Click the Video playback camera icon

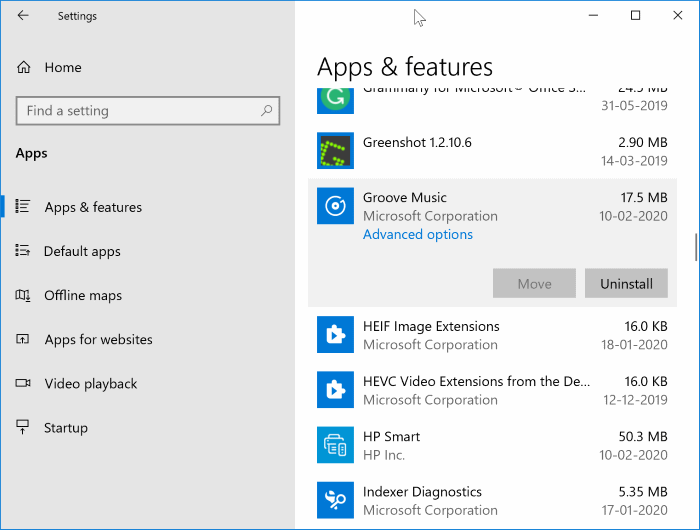point(23,383)
